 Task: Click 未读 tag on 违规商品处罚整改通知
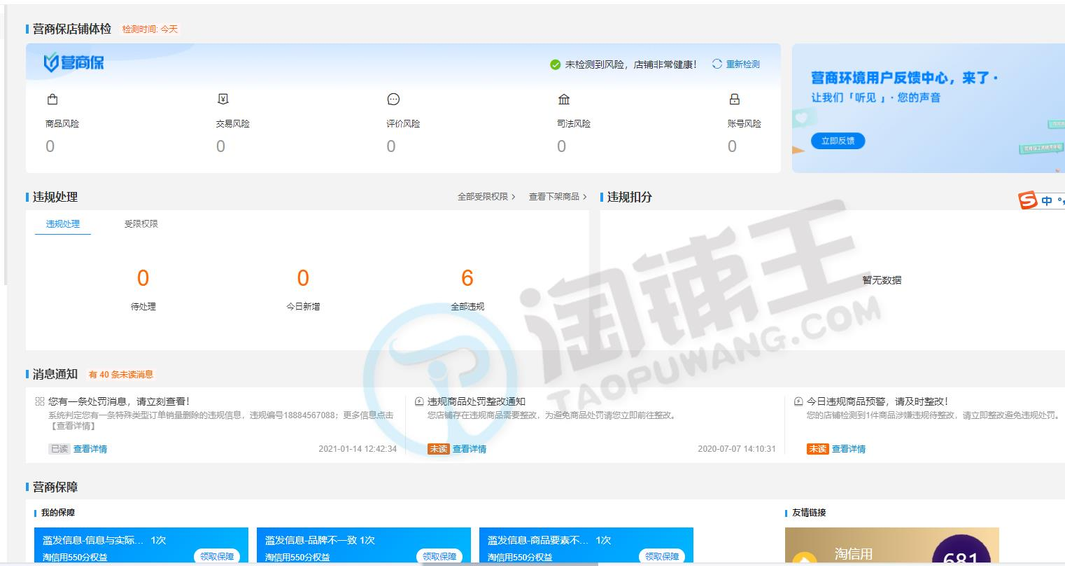[x=438, y=448]
